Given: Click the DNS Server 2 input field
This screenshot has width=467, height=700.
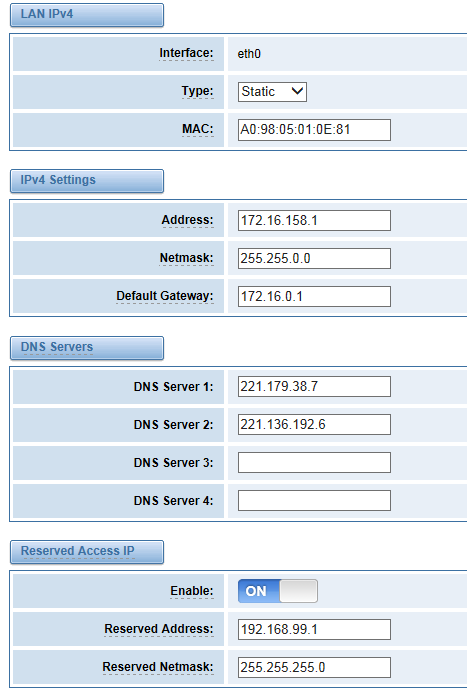Looking at the screenshot, I should tap(314, 425).
